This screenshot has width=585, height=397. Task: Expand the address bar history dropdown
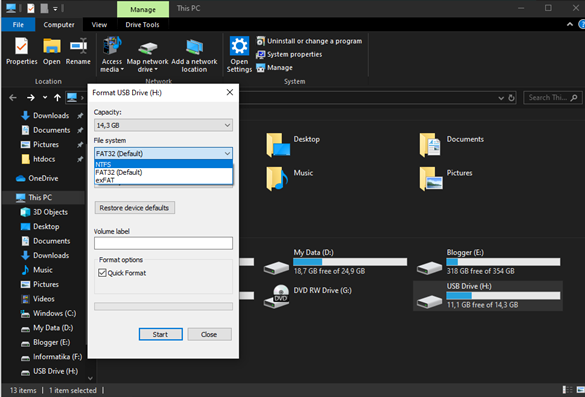(x=501, y=98)
